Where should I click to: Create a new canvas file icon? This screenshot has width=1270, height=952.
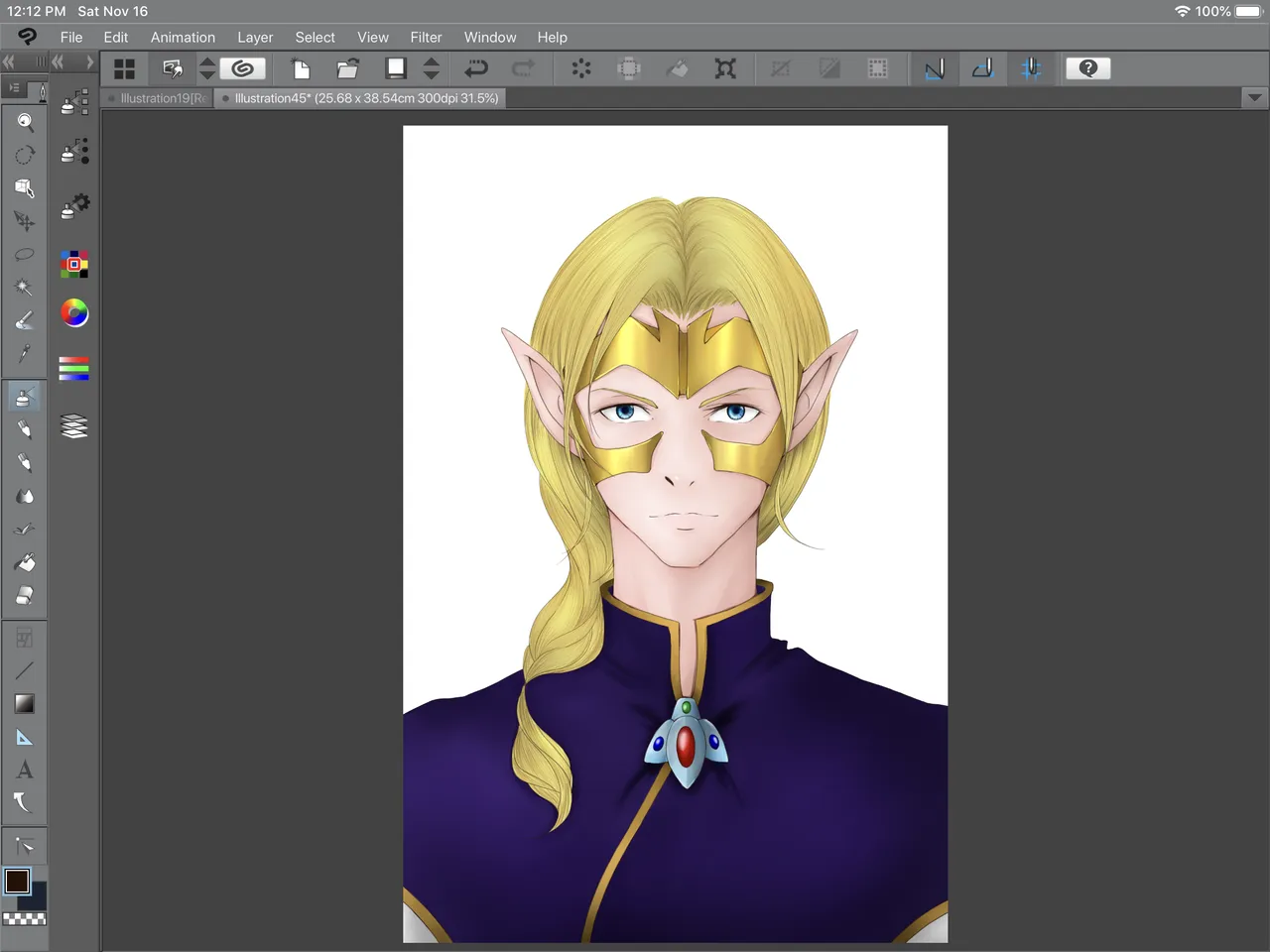[301, 68]
